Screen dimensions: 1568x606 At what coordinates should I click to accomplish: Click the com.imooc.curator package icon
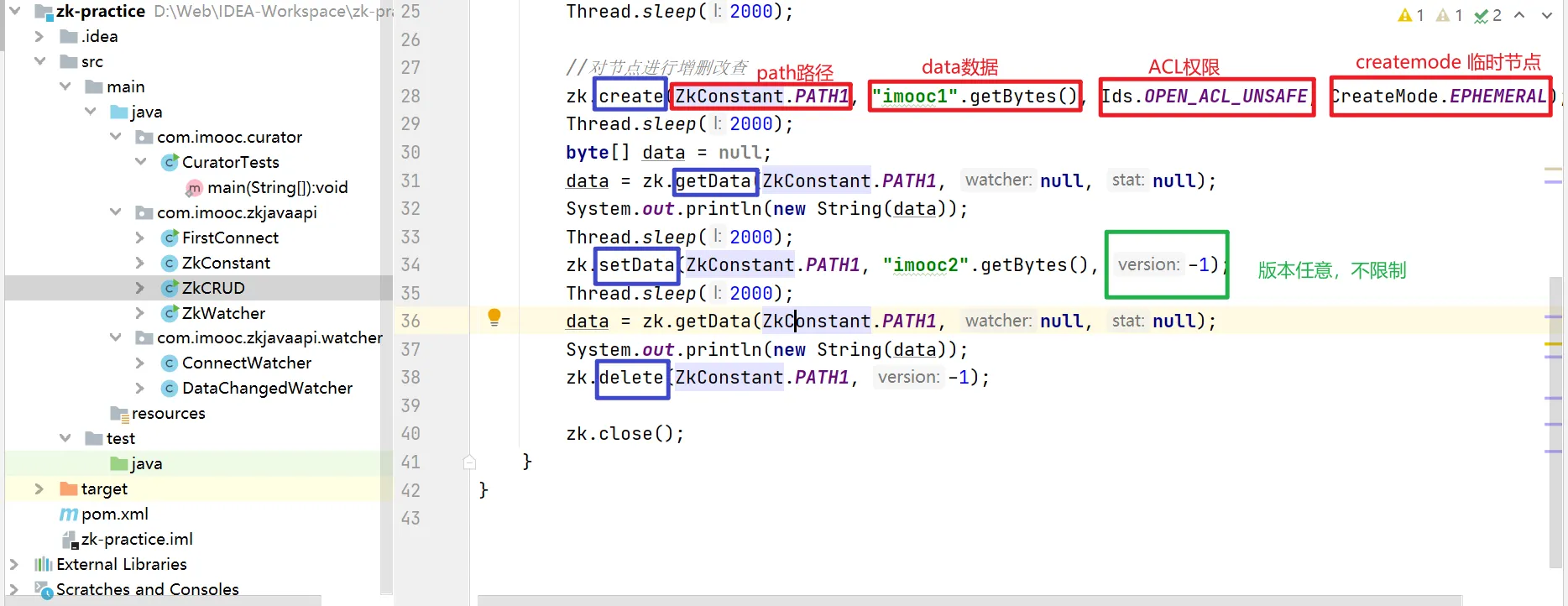coord(144,138)
